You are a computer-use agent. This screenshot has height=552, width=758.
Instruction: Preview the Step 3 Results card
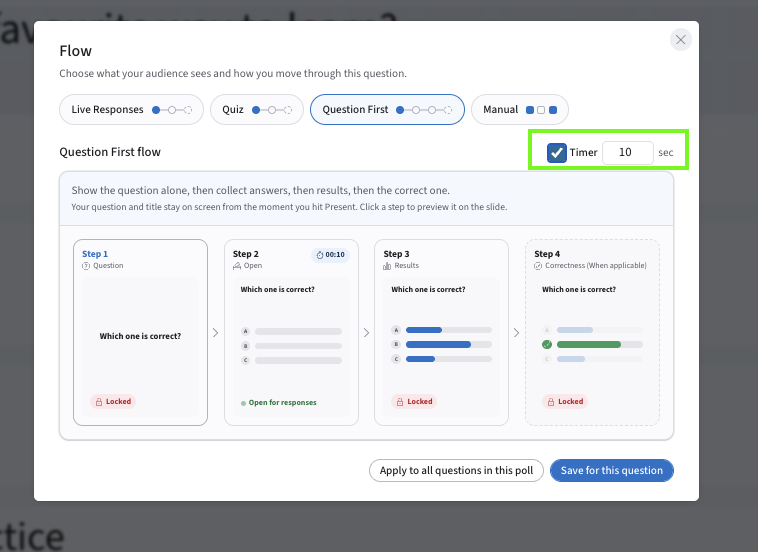pos(441,333)
